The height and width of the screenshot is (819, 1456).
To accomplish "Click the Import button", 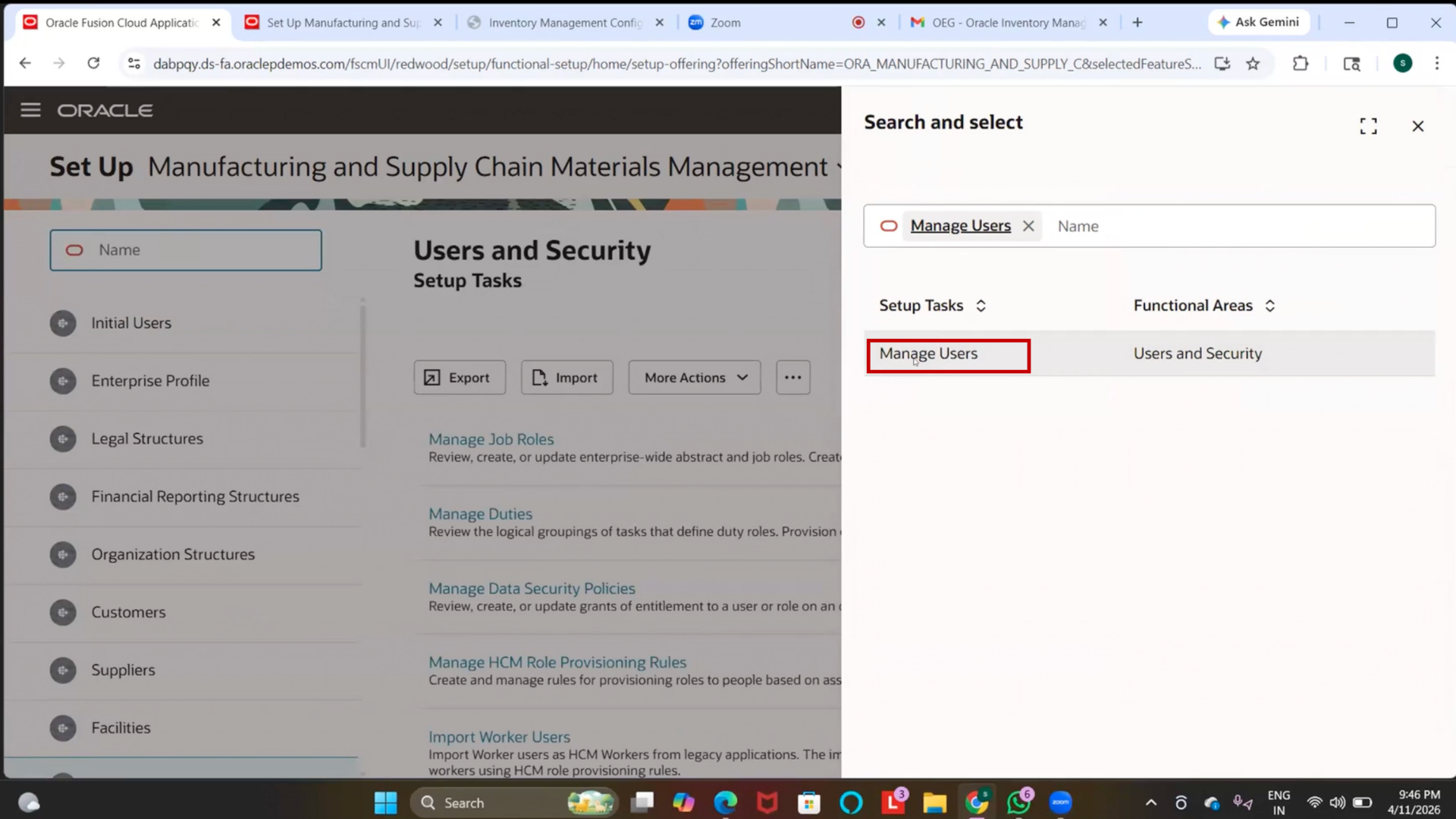I will click(x=566, y=378).
